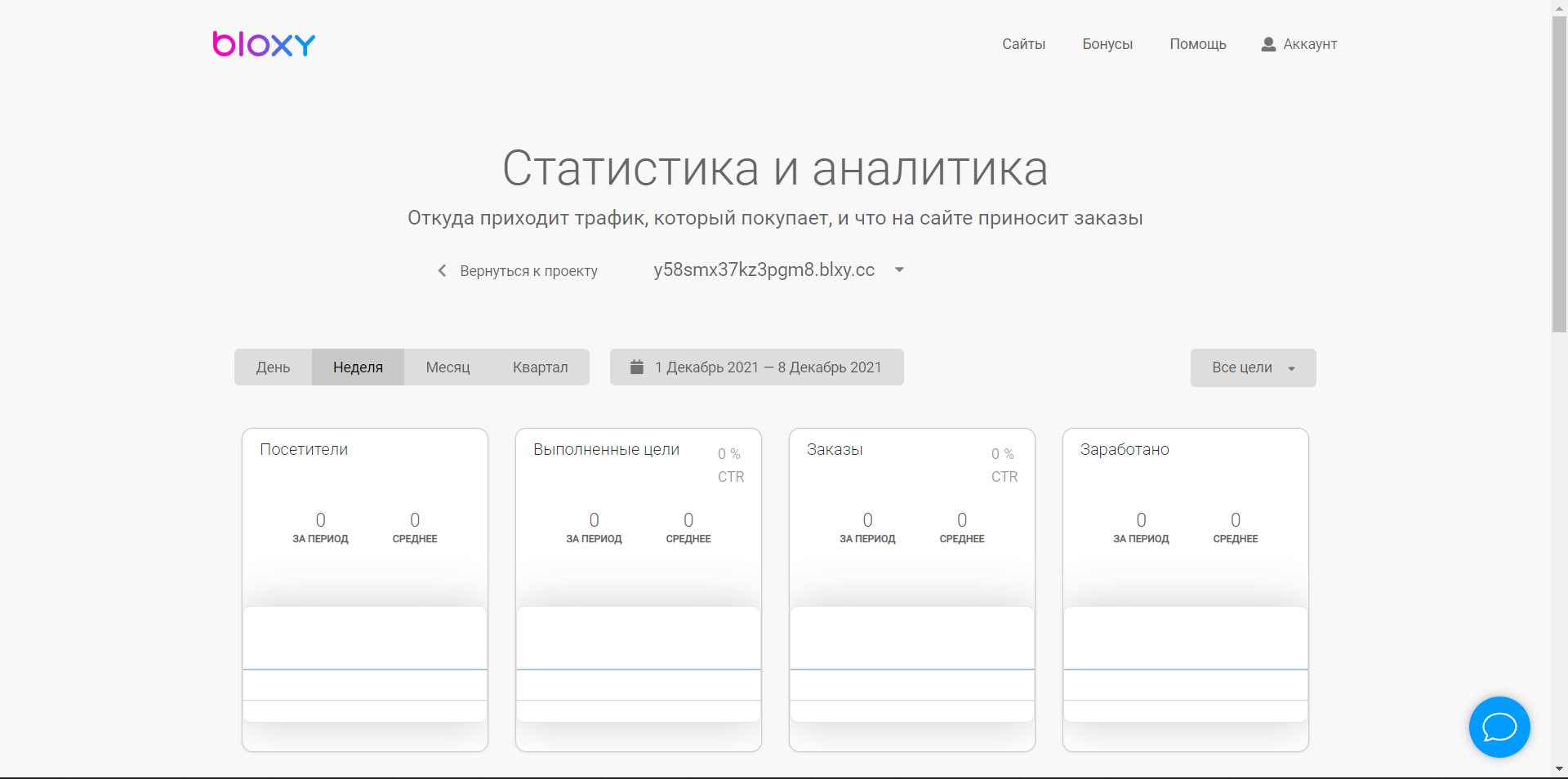Image resolution: width=1568 pixels, height=779 pixels.
Task: Click the Заработано card title
Action: click(1125, 449)
